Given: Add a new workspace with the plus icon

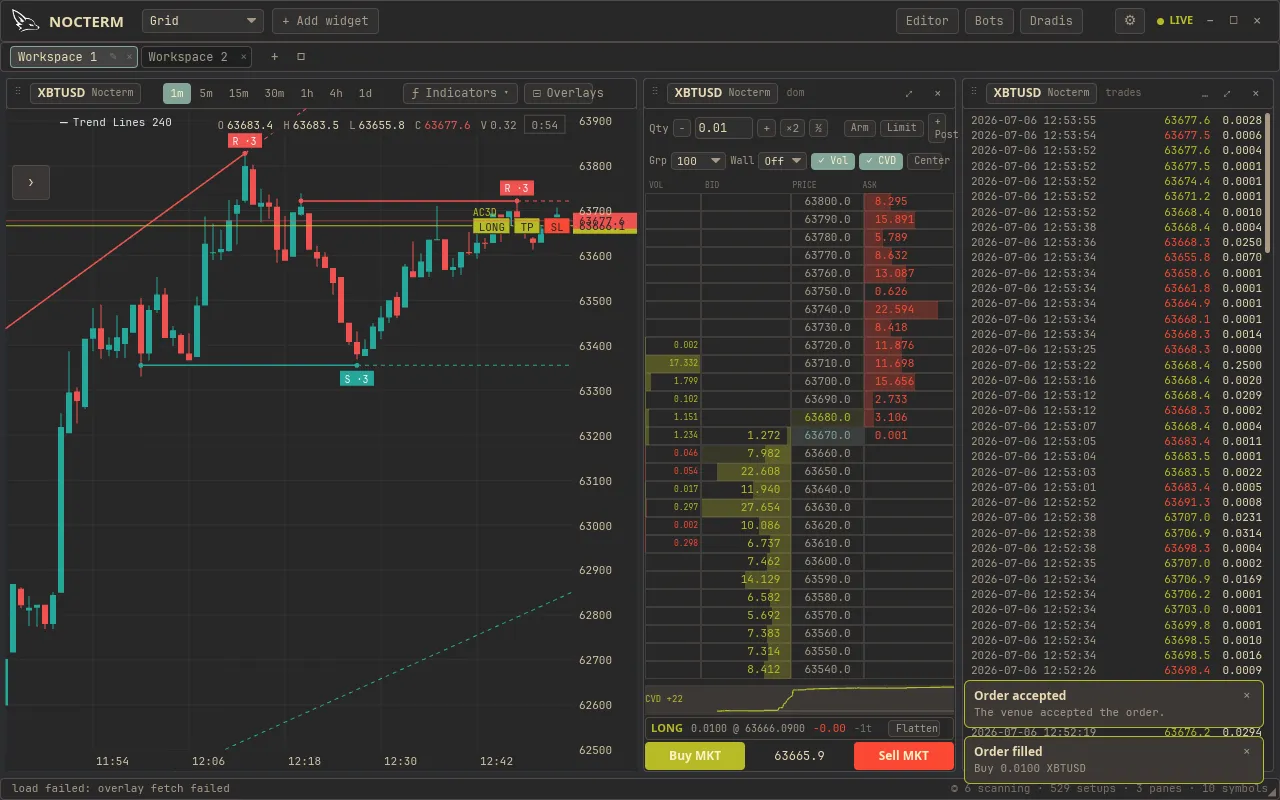Looking at the screenshot, I should pos(275,57).
